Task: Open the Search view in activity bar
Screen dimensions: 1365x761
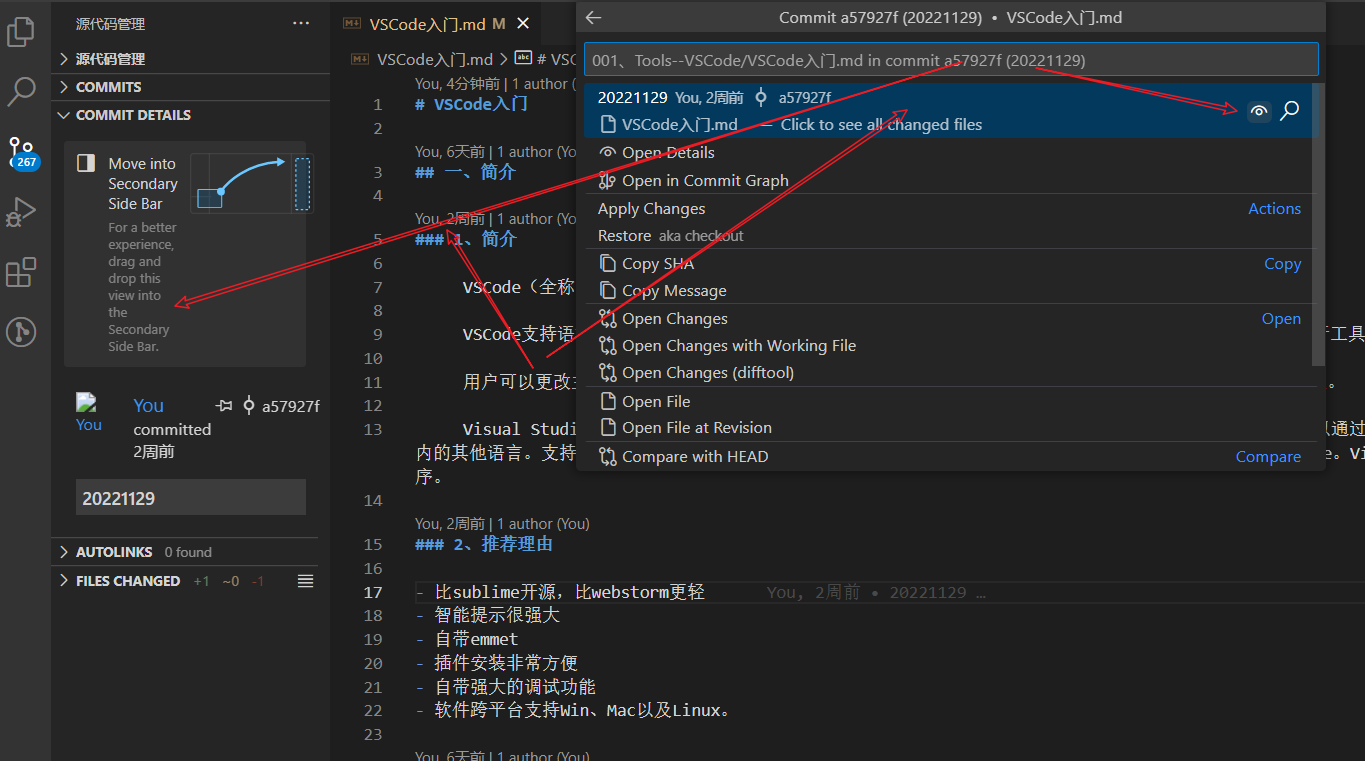Action: 21,91
